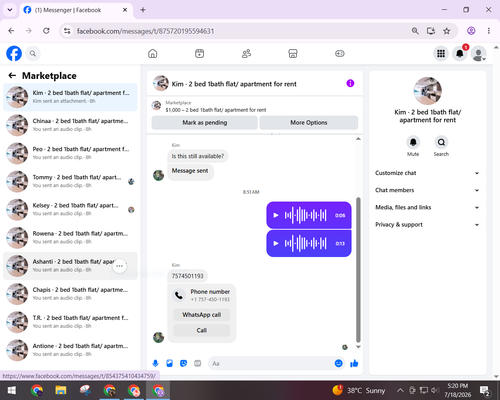The height and width of the screenshot is (400, 500).
Task: Play the 0:06 audio clip
Action: coord(276,215)
